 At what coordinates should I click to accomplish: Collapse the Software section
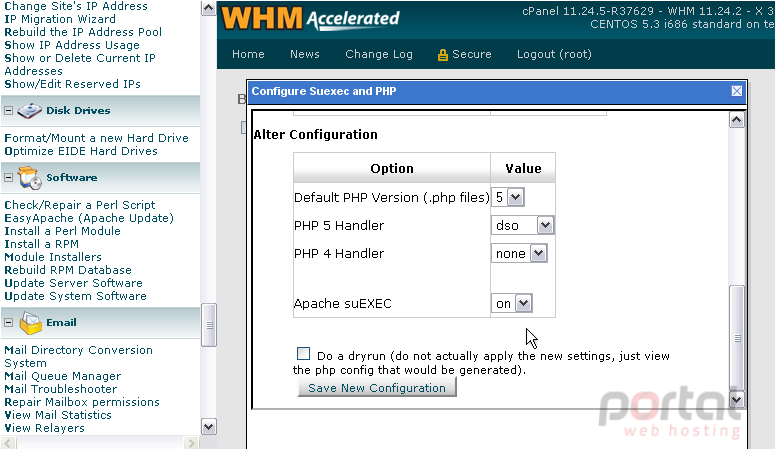point(8,178)
